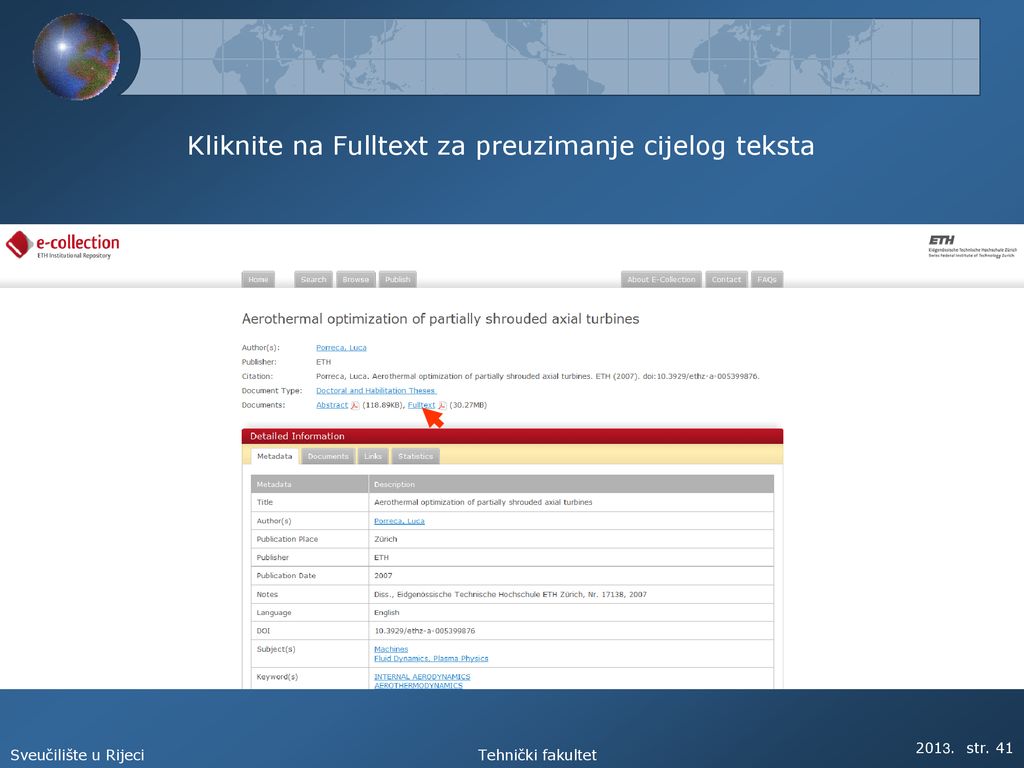Switch to the Links tab

coord(373,456)
